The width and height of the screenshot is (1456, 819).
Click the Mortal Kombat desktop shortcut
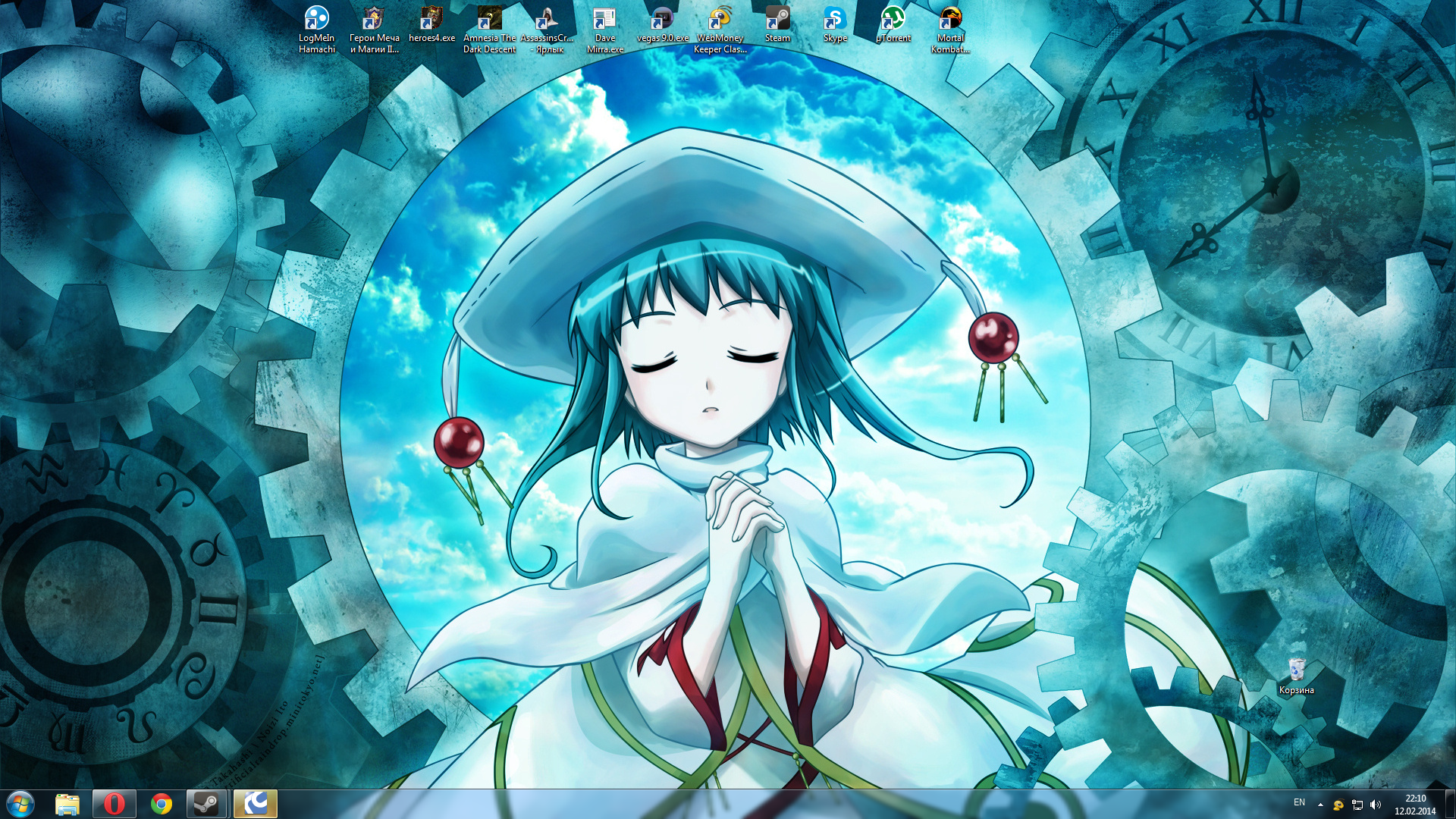point(950,20)
